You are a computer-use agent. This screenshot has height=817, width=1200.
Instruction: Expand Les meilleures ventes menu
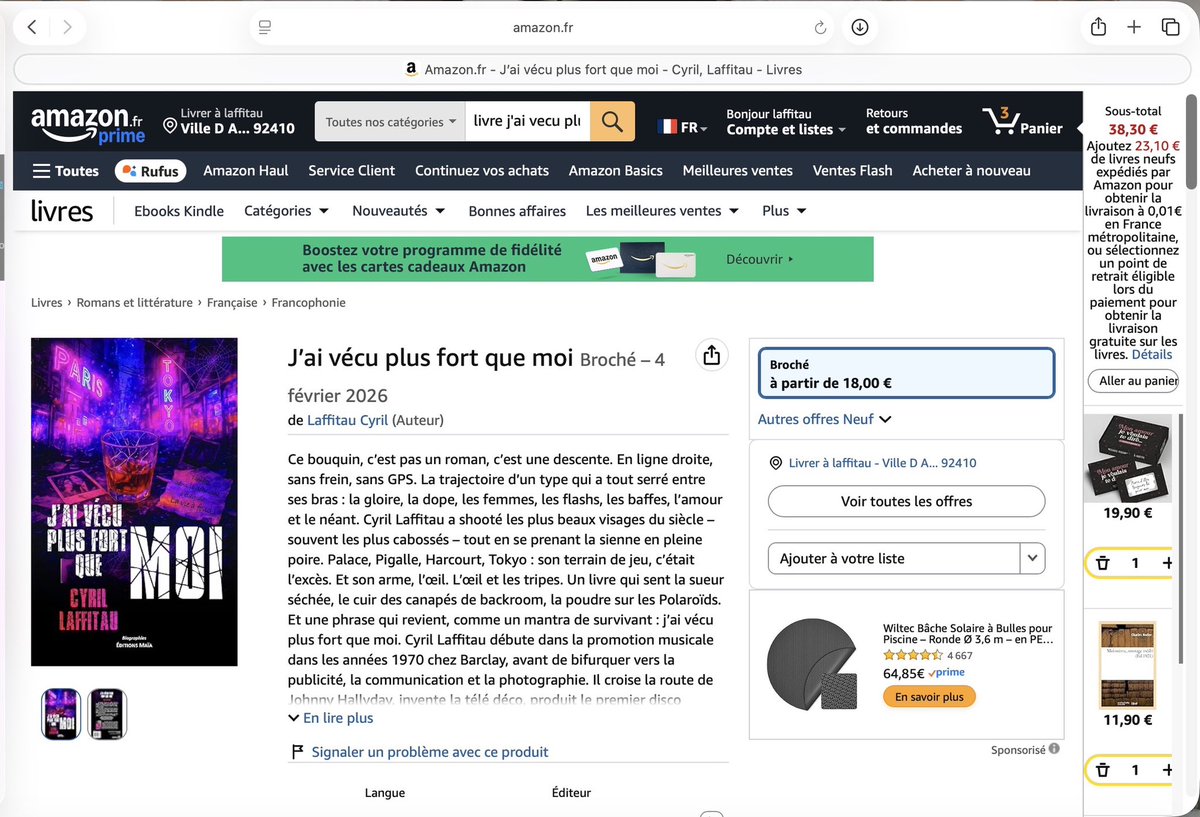[x=662, y=211]
